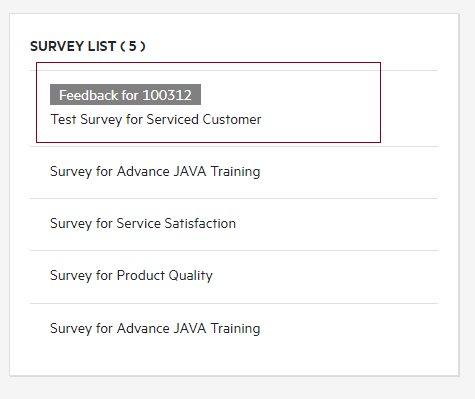Click blank space right of 'Survey for Service Satisfaction'
Viewport: 475px width, 399px height.
tap(337, 224)
